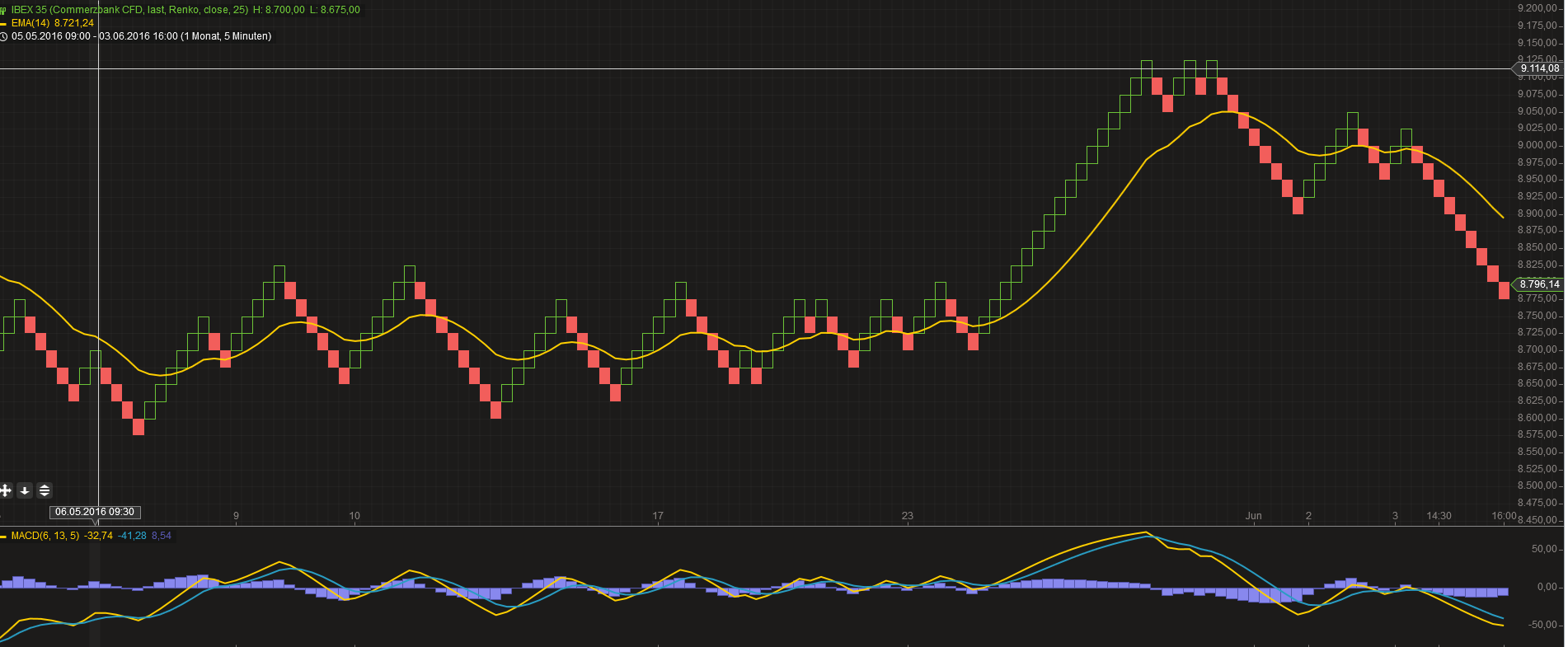Image resolution: width=1568 pixels, height=647 pixels.
Task: Click the yellow EMA(14) line marker in legend
Action: (3, 24)
